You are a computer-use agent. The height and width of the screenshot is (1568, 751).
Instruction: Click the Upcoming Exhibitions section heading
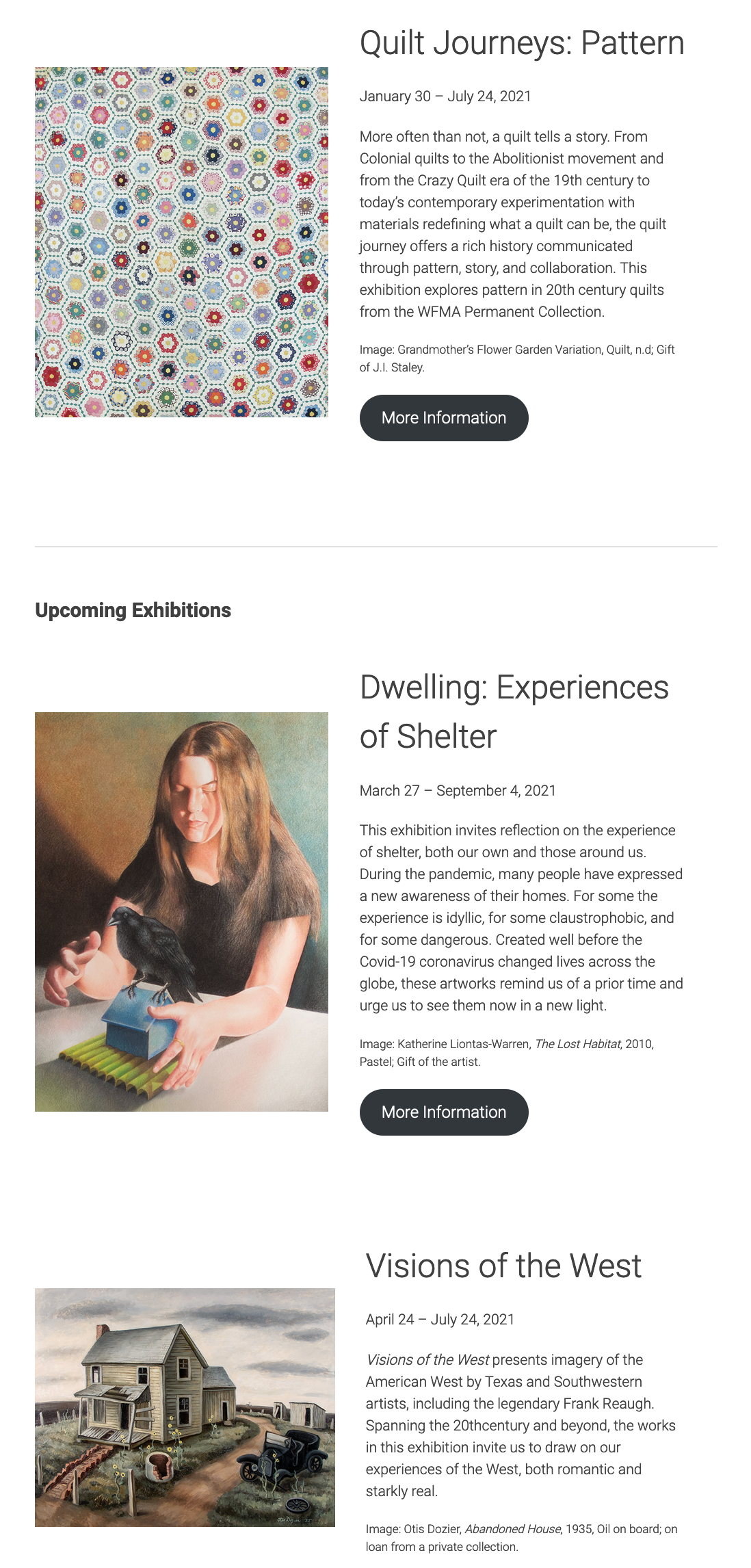pos(133,610)
